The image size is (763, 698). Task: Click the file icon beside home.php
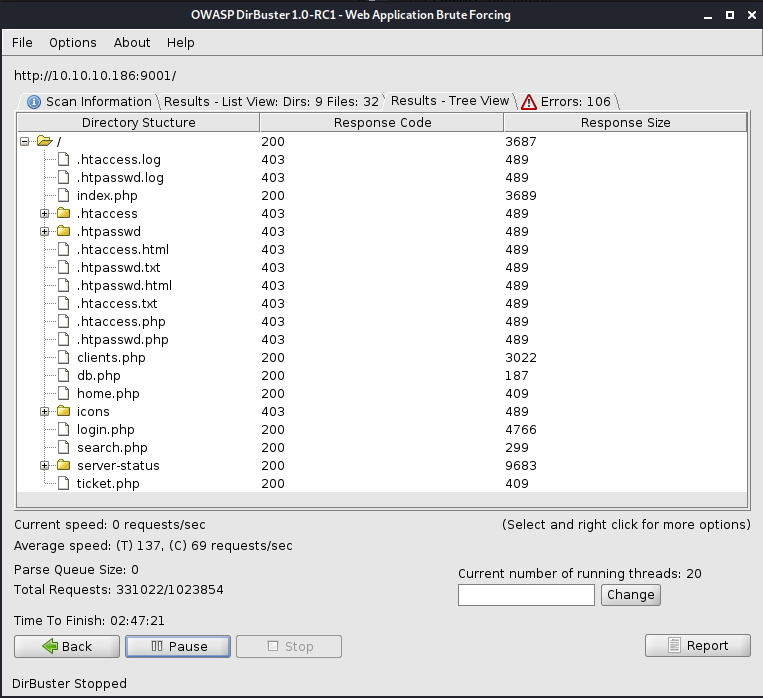pos(63,393)
